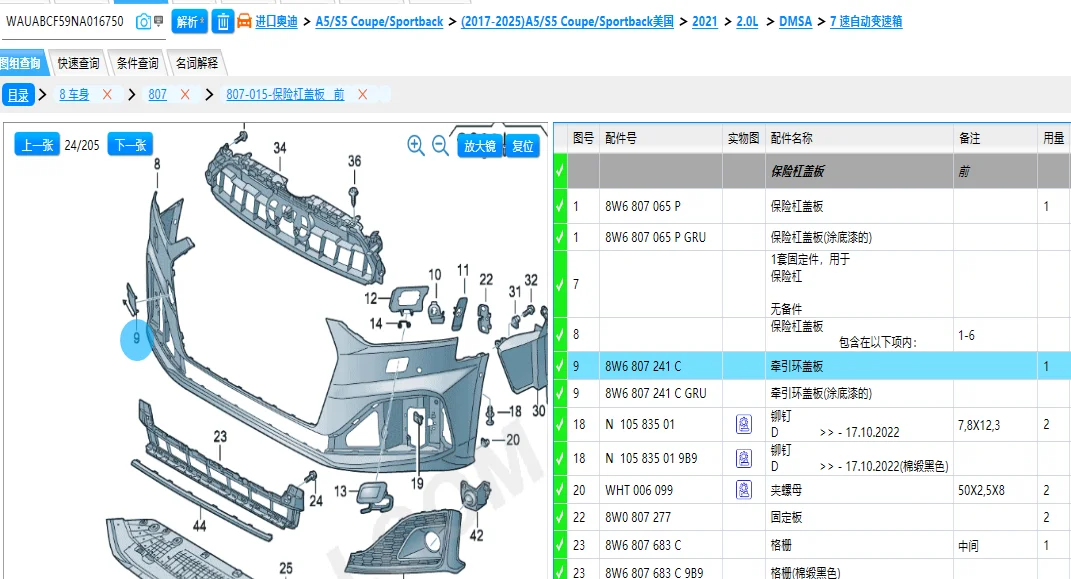Select part number 8W6 807 241 C
Viewport: 1071px width, 579px height.
pyautogui.click(x=643, y=367)
